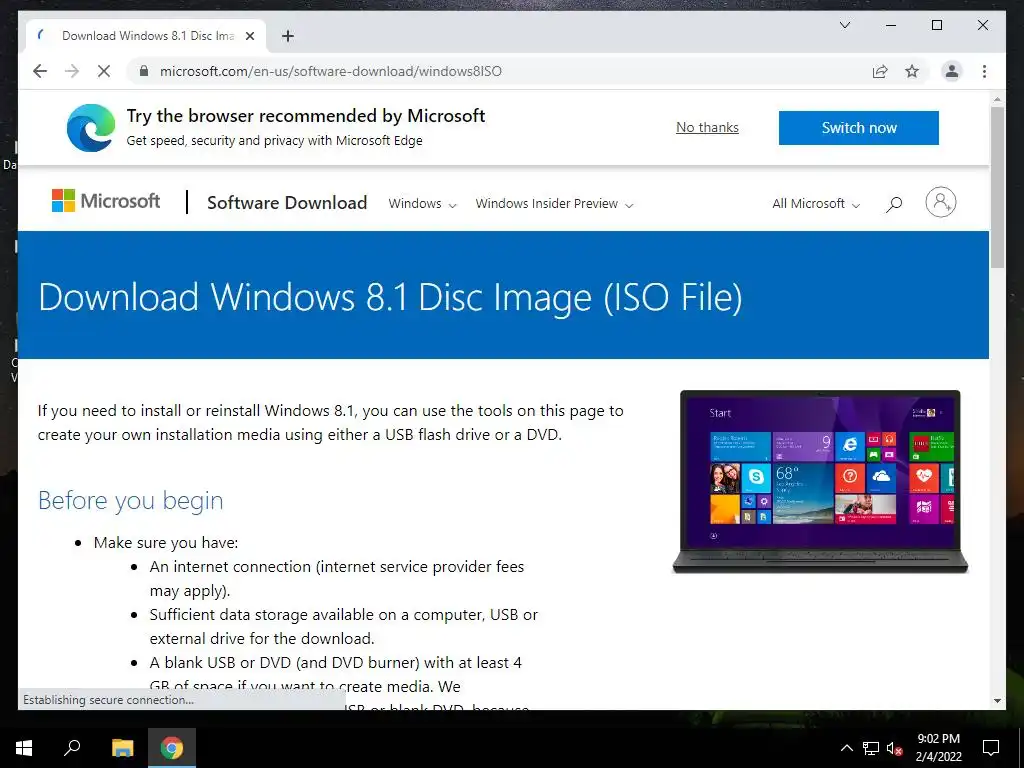The width and height of the screenshot is (1024, 768).
Task: Close the Download Windows 8.1 tab
Action: pos(249,36)
